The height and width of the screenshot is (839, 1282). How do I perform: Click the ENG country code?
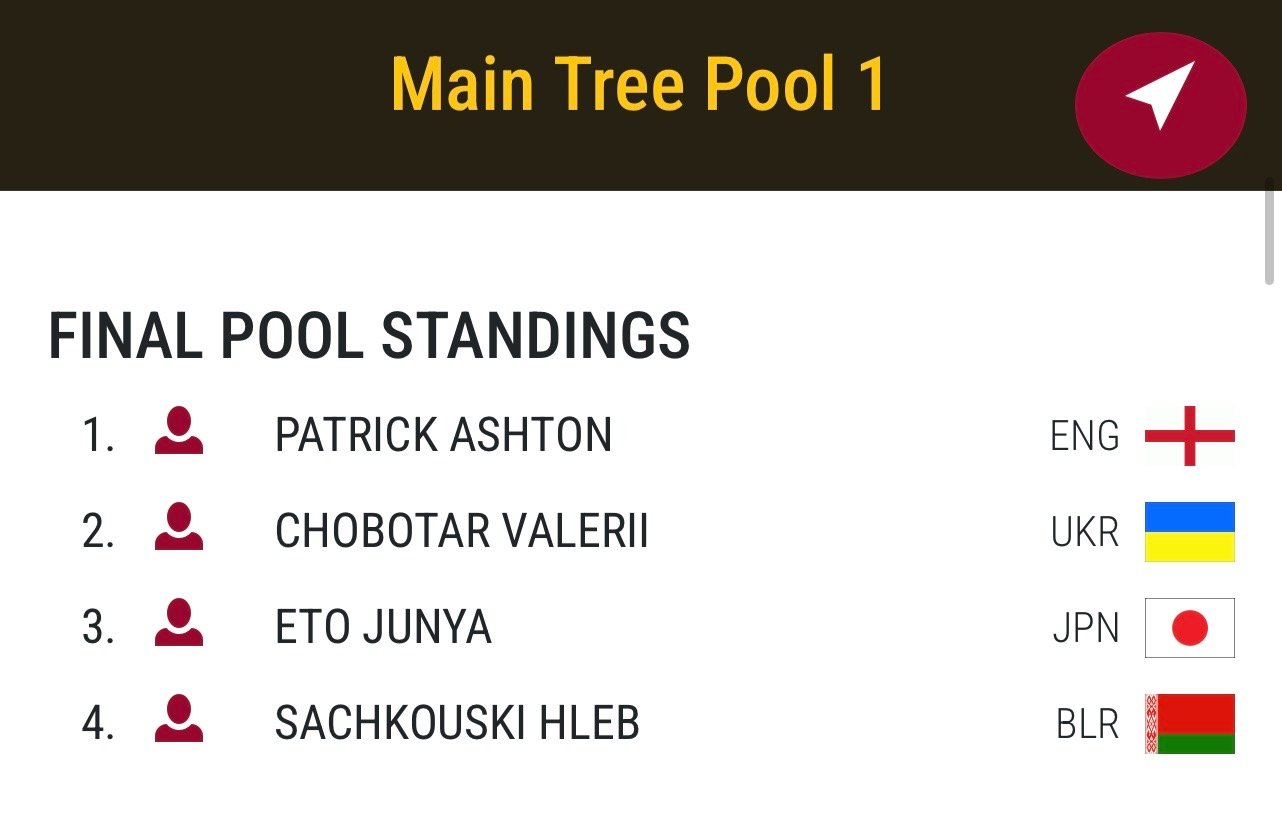(1085, 436)
